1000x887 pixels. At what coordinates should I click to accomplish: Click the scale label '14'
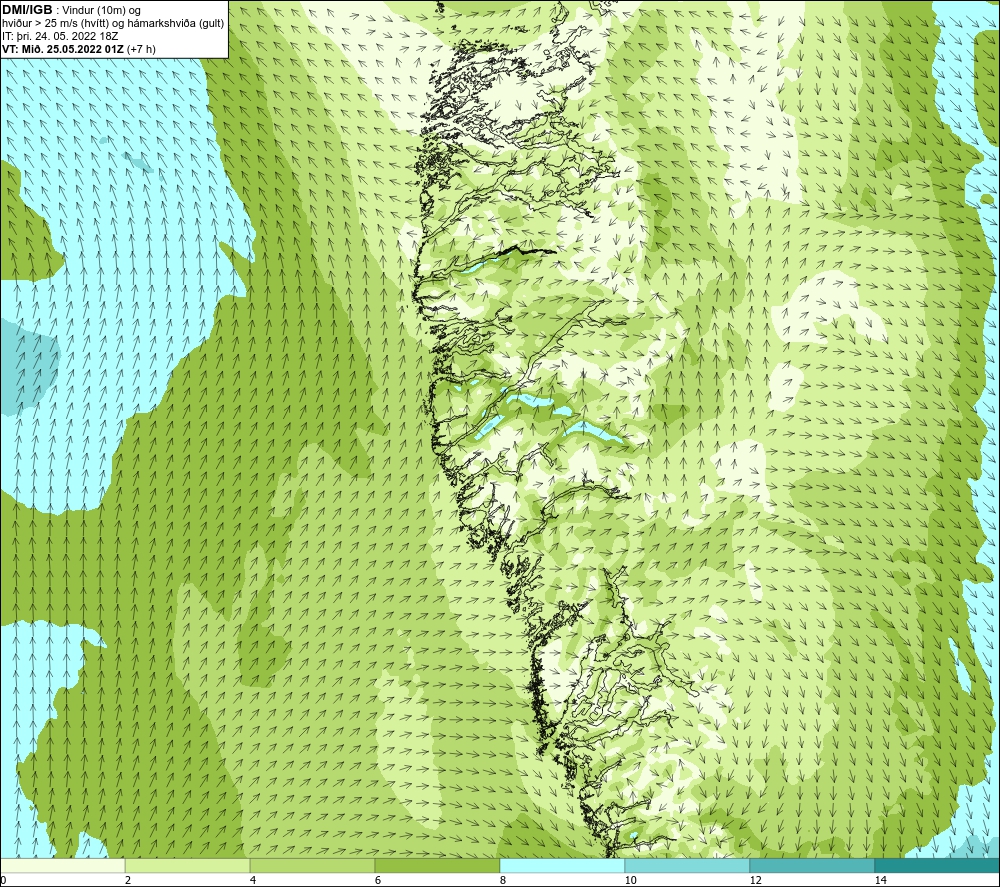pos(880,881)
